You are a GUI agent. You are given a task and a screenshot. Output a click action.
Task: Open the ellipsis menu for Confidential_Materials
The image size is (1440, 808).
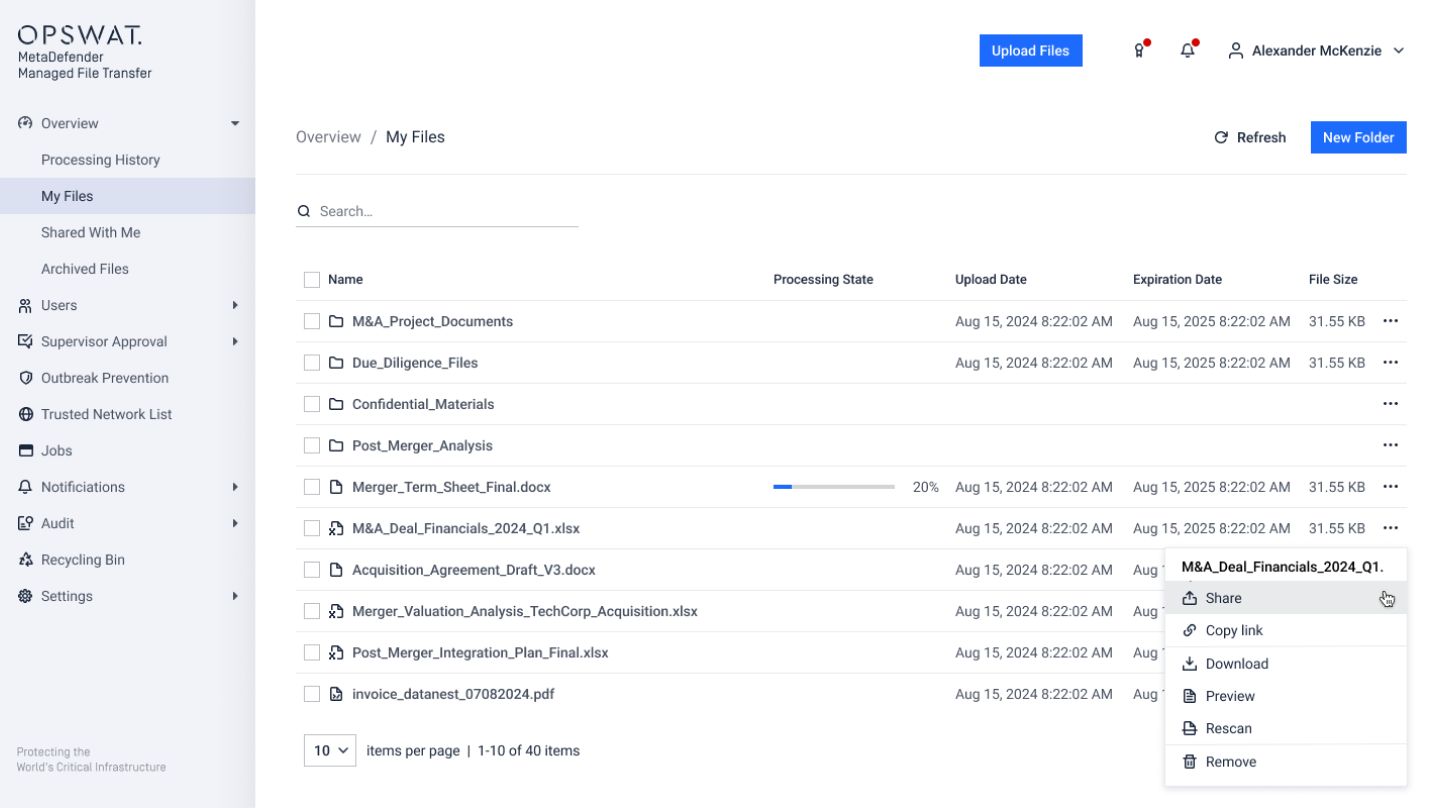pos(1391,403)
